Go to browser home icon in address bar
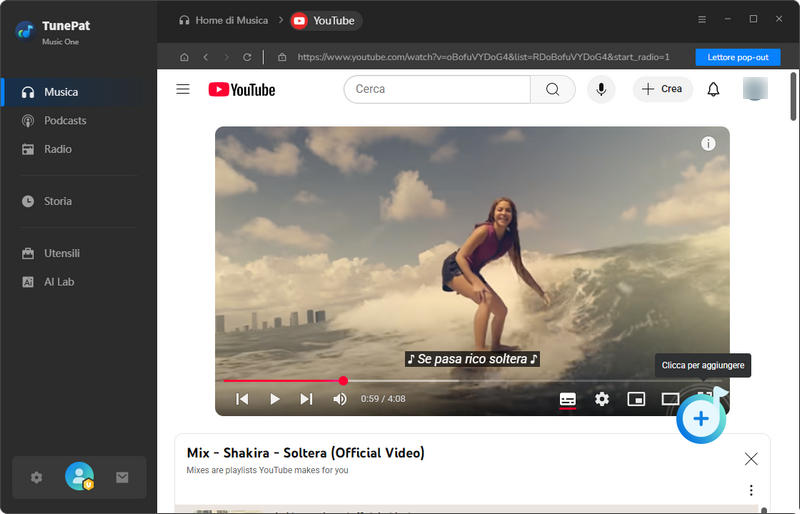Screen dimensions: 800x514 pos(184,57)
